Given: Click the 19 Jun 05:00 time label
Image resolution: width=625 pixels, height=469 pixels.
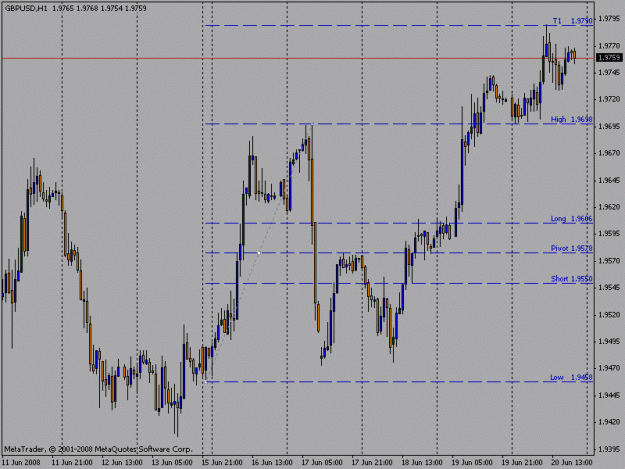Looking at the screenshot, I should click(472, 462).
